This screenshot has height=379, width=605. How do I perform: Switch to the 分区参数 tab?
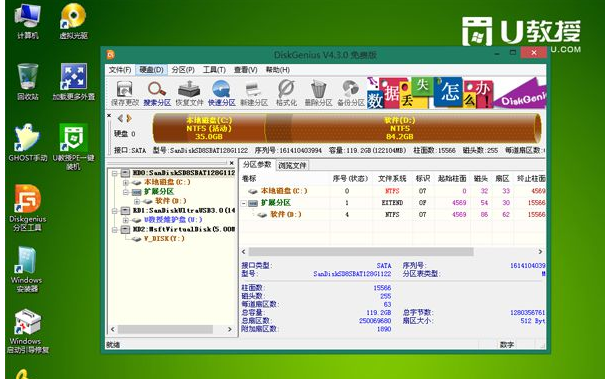tap(257, 165)
